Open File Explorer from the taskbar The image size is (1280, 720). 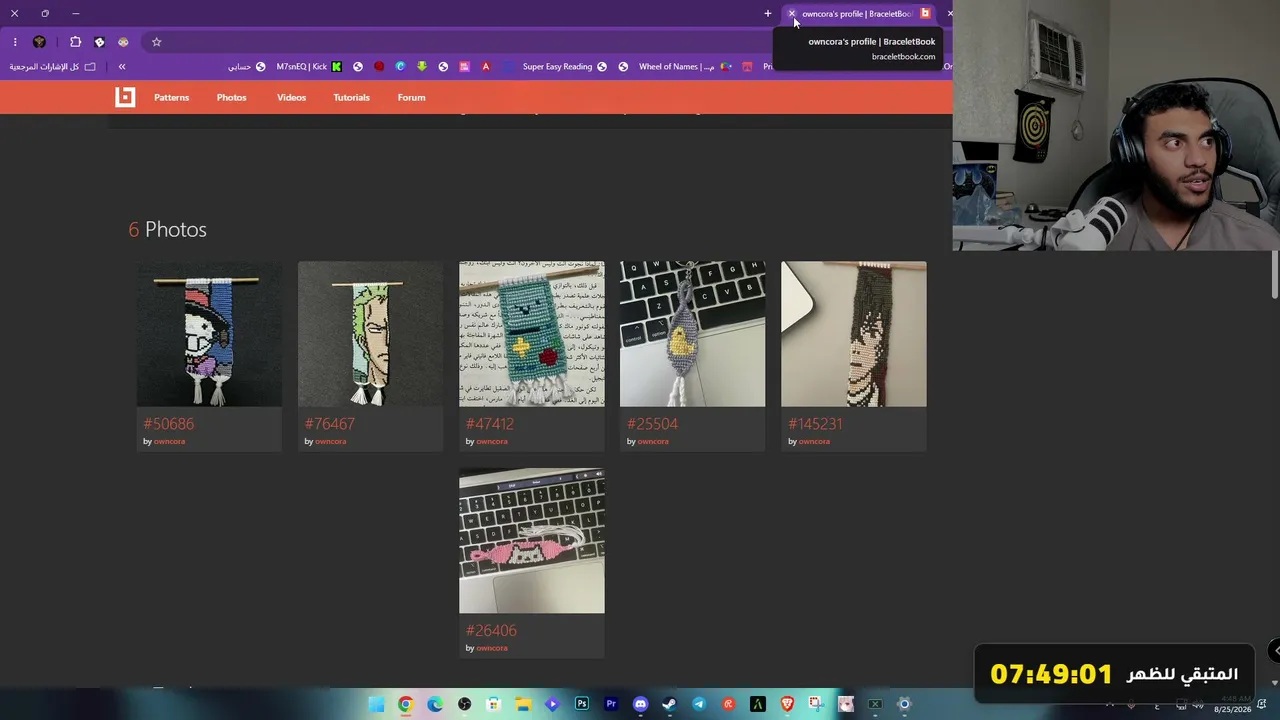coord(523,704)
